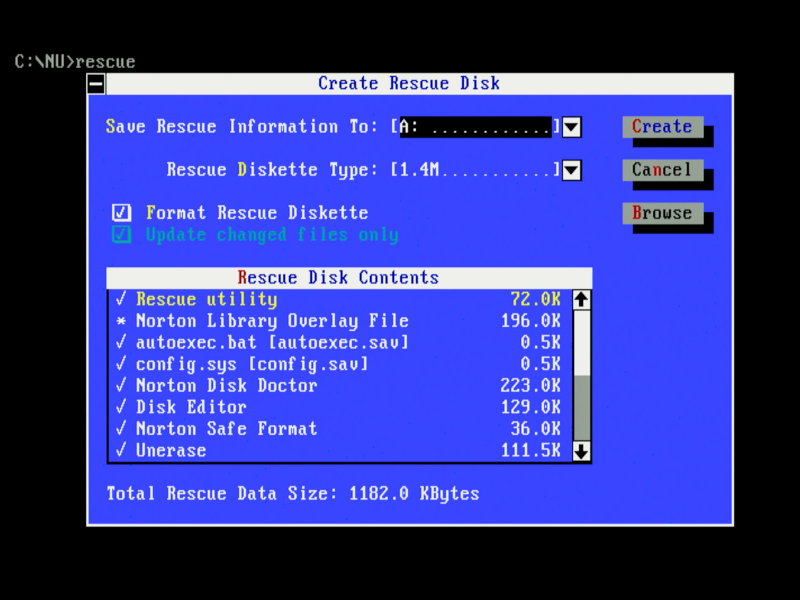
Task: Click the 111.5K size value
Action: click(531, 451)
